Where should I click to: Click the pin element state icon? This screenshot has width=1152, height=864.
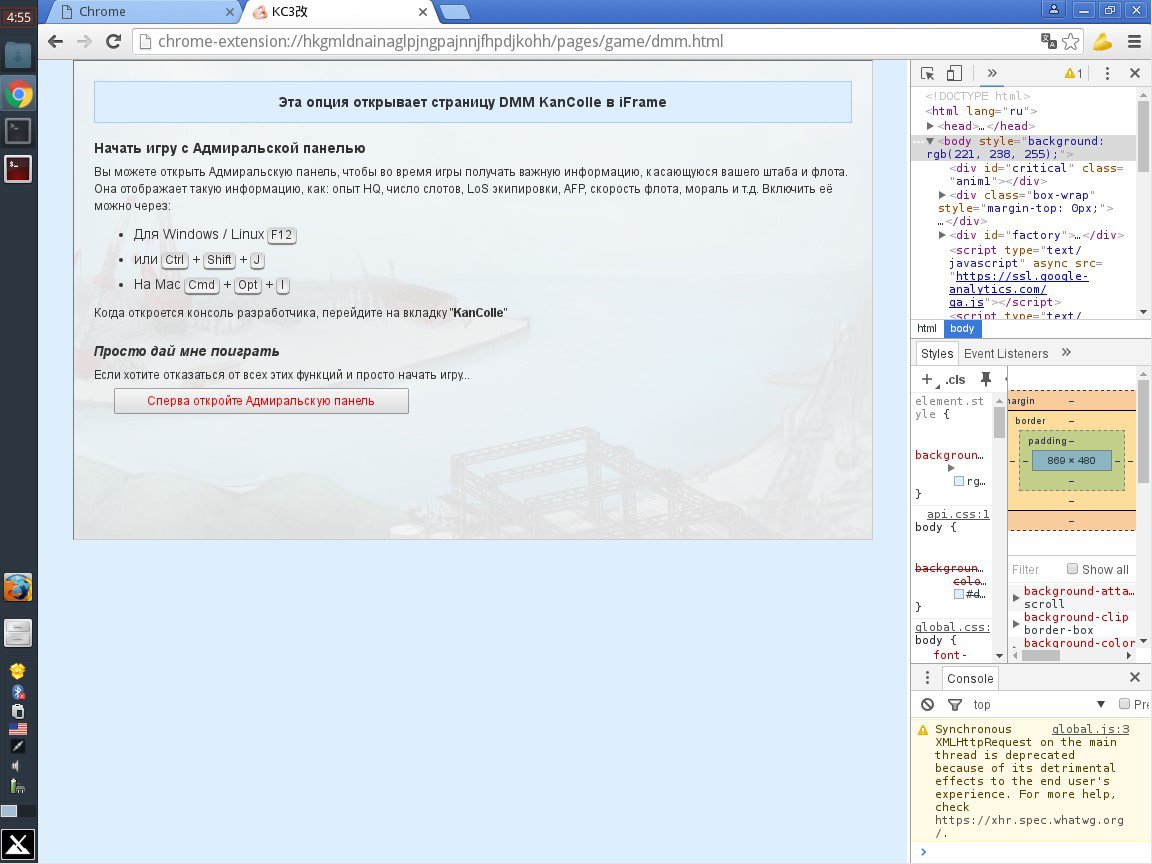(x=985, y=379)
